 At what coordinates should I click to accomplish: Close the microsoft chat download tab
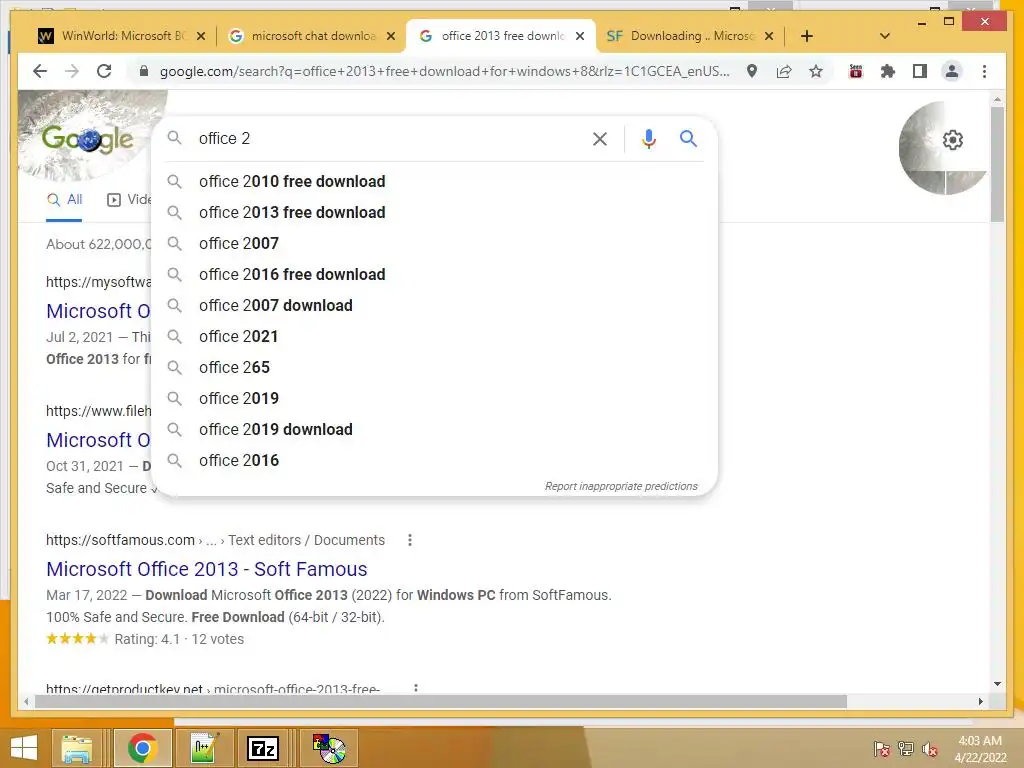[391, 36]
